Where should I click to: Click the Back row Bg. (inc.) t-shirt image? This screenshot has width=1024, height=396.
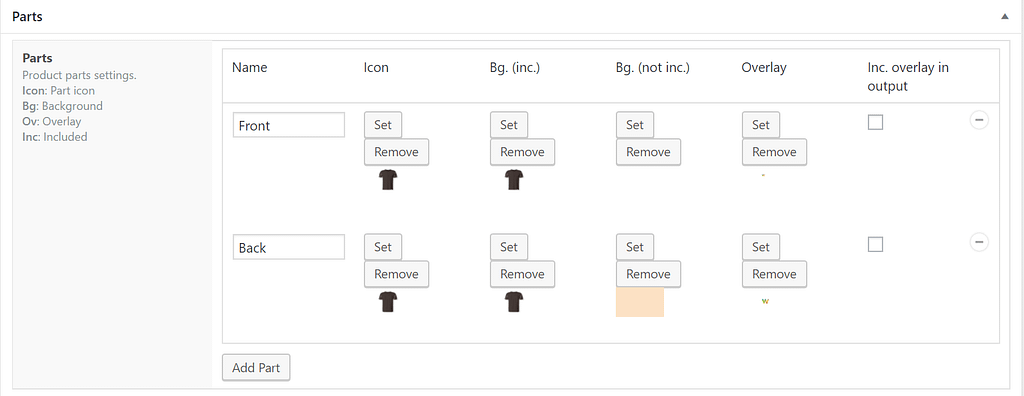[514, 301]
